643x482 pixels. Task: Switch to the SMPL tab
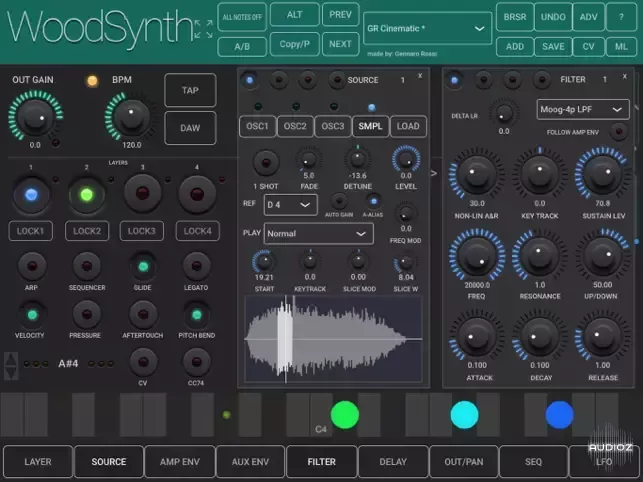coord(370,126)
